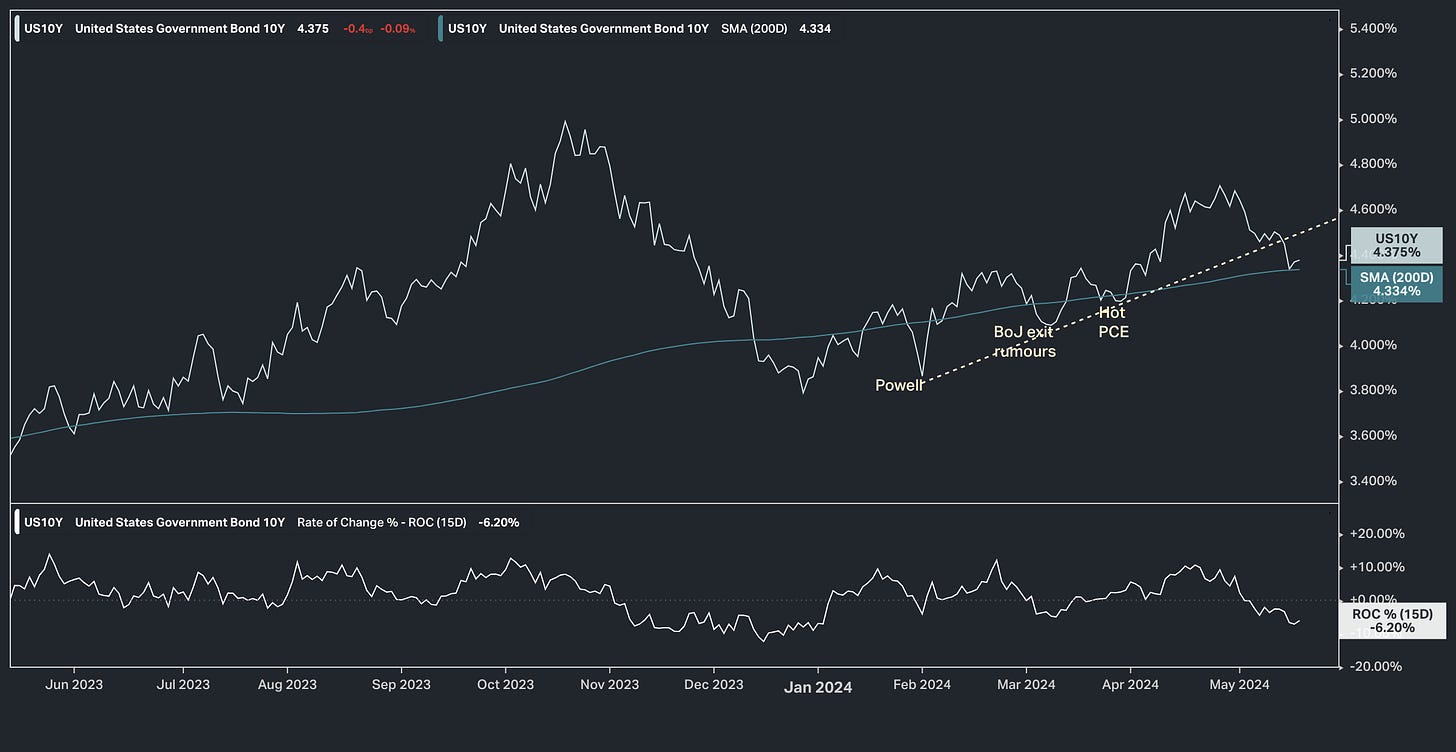Click the 4.800% y-axis tick
This screenshot has width=1456, height=752.
point(1372,164)
